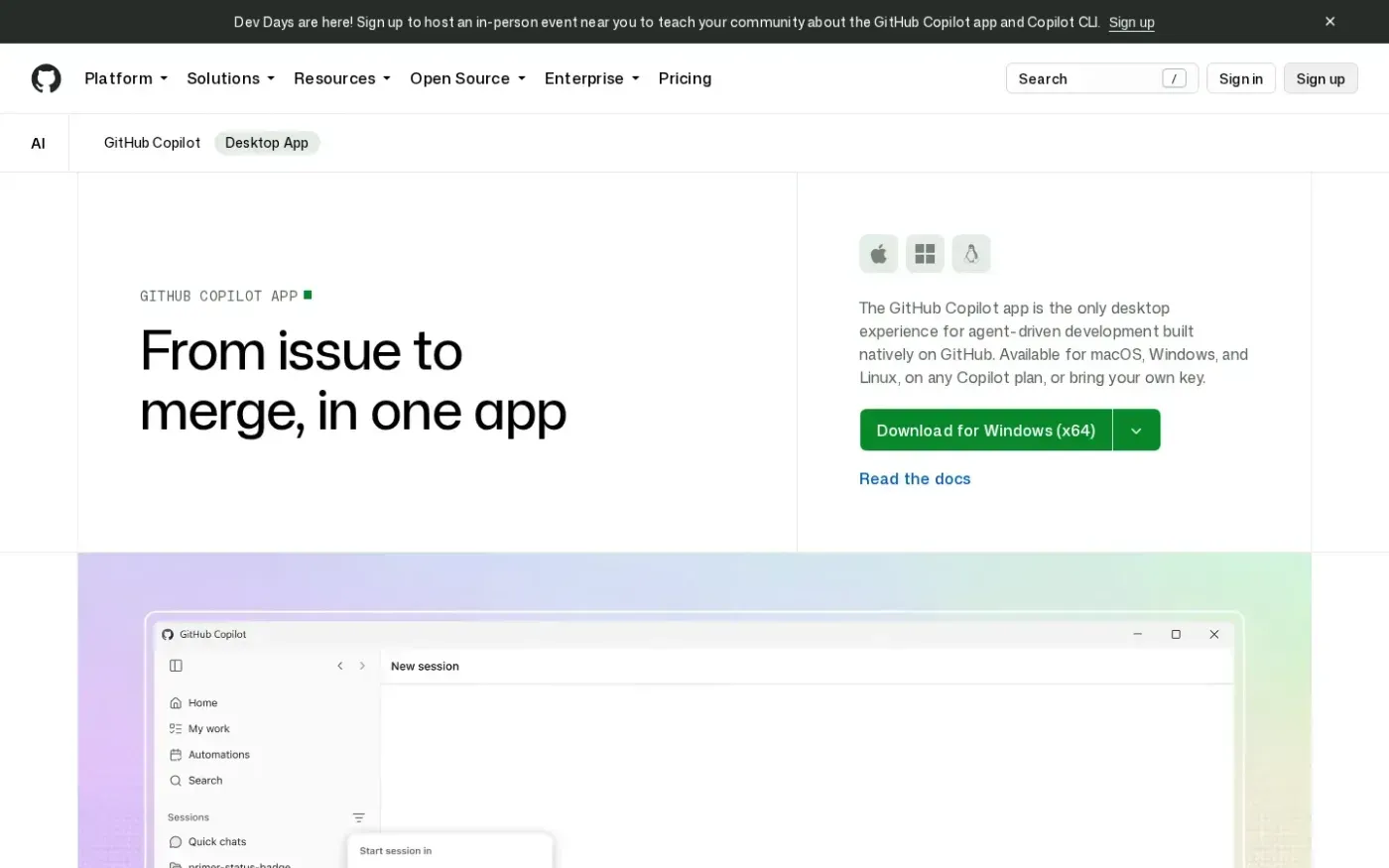Expand the Open Source menu
1389x868 pixels.
click(x=467, y=78)
